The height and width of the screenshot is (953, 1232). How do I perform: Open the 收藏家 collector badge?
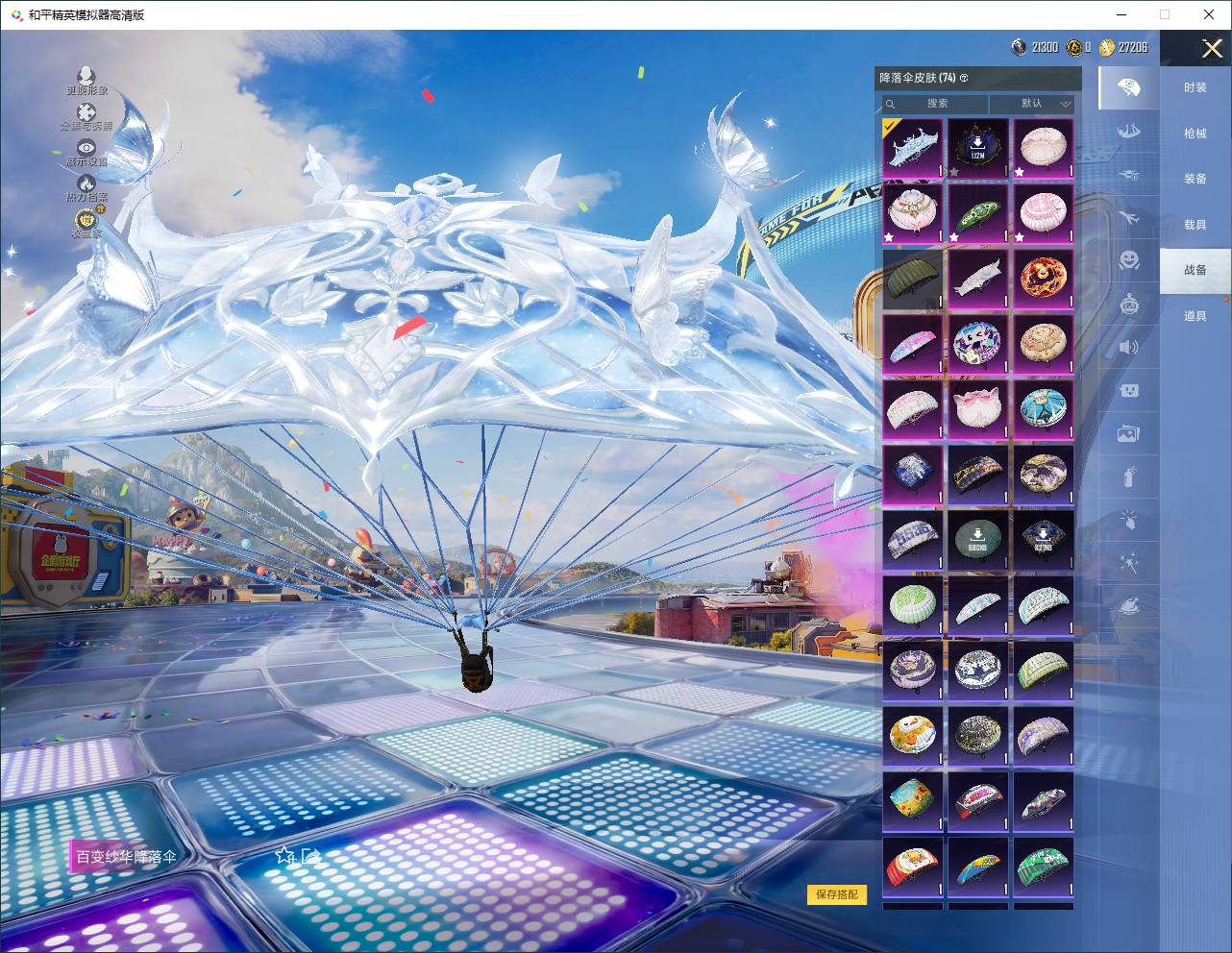(x=86, y=220)
